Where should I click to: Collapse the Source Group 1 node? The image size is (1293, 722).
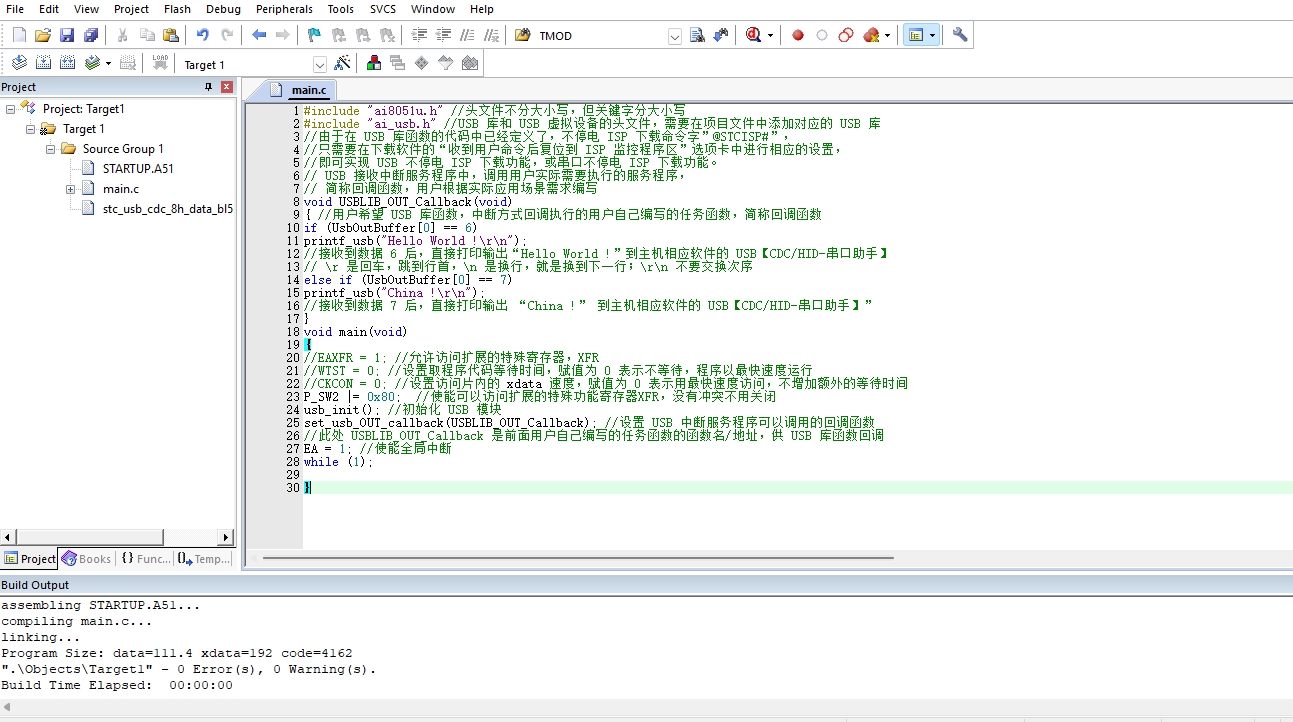(x=50, y=149)
